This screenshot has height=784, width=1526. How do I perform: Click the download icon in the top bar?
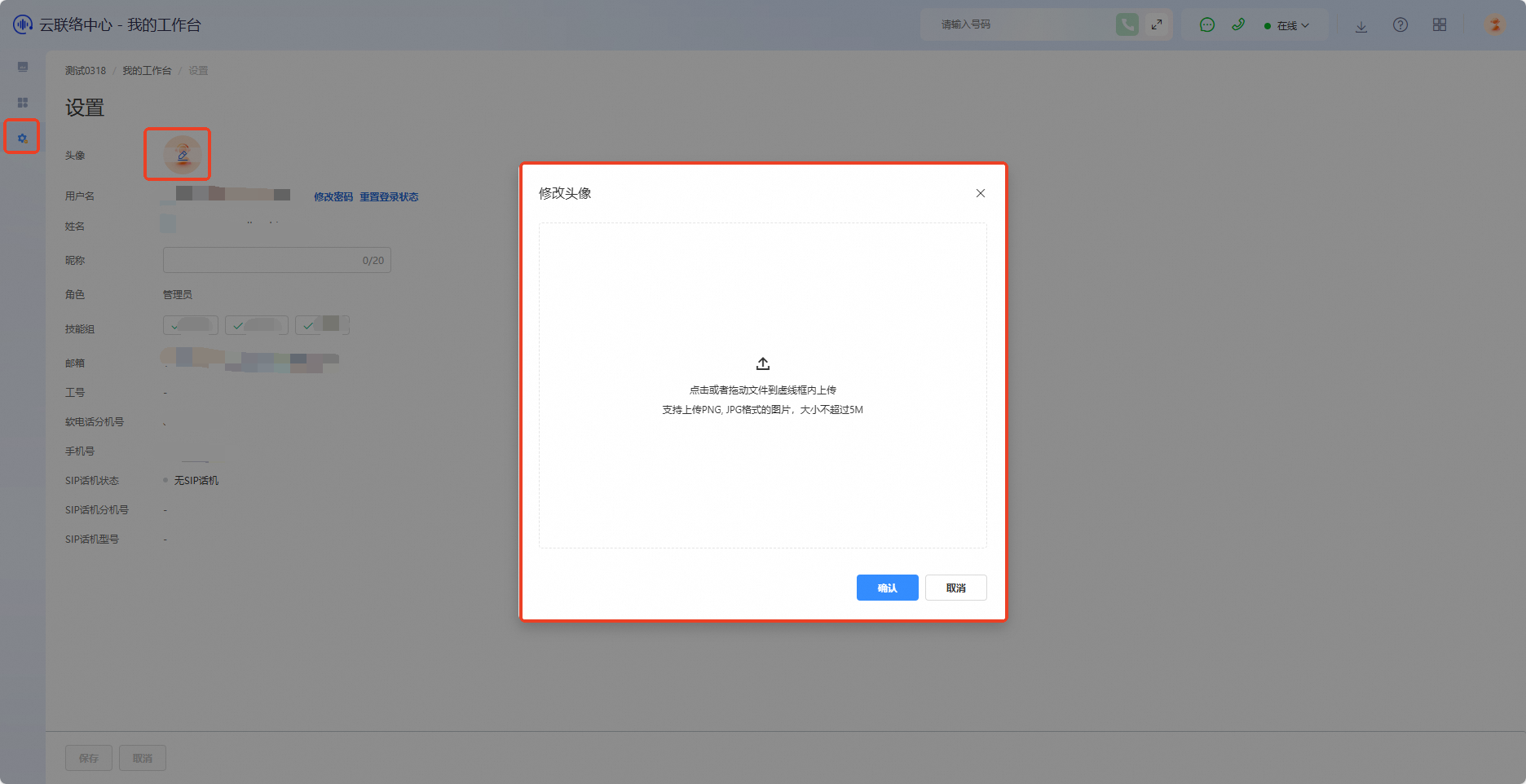[x=1361, y=26]
